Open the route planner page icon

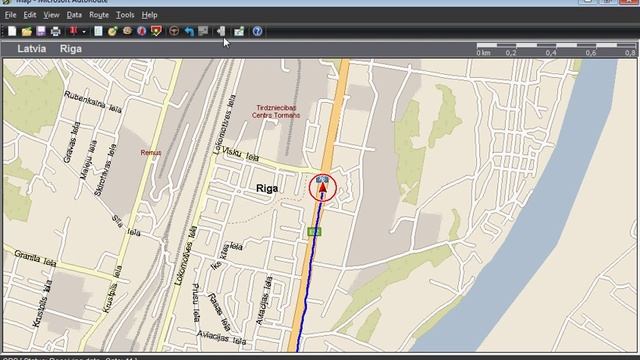click(x=98, y=31)
